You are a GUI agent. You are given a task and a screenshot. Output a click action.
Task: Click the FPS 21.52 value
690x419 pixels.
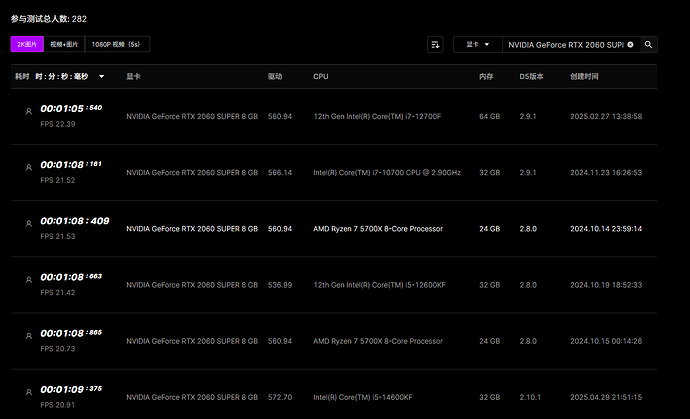[x=58, y=180]
